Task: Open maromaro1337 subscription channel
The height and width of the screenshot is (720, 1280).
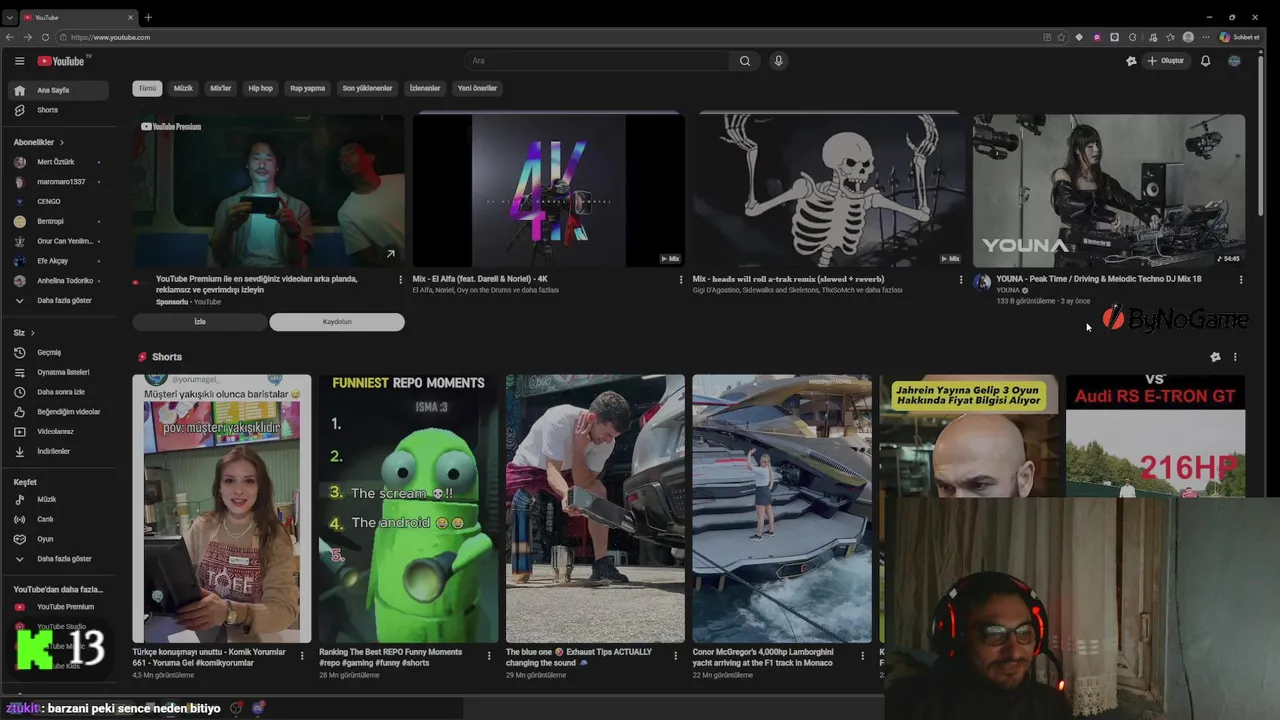Action: point(60,182)
